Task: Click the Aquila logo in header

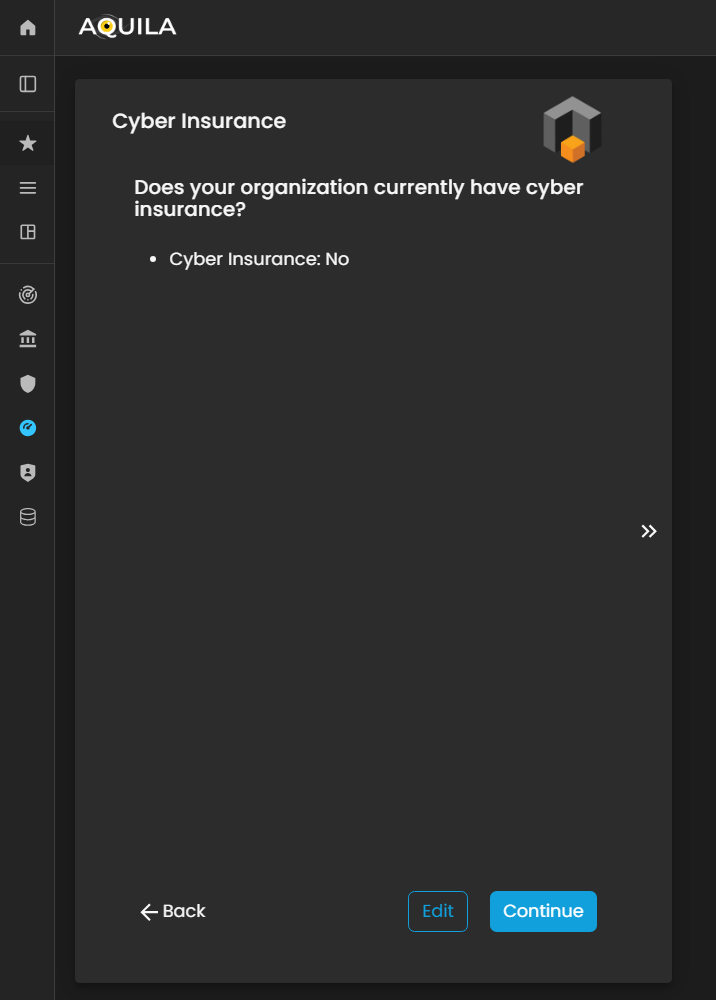Action: click(x=127, y=27)
